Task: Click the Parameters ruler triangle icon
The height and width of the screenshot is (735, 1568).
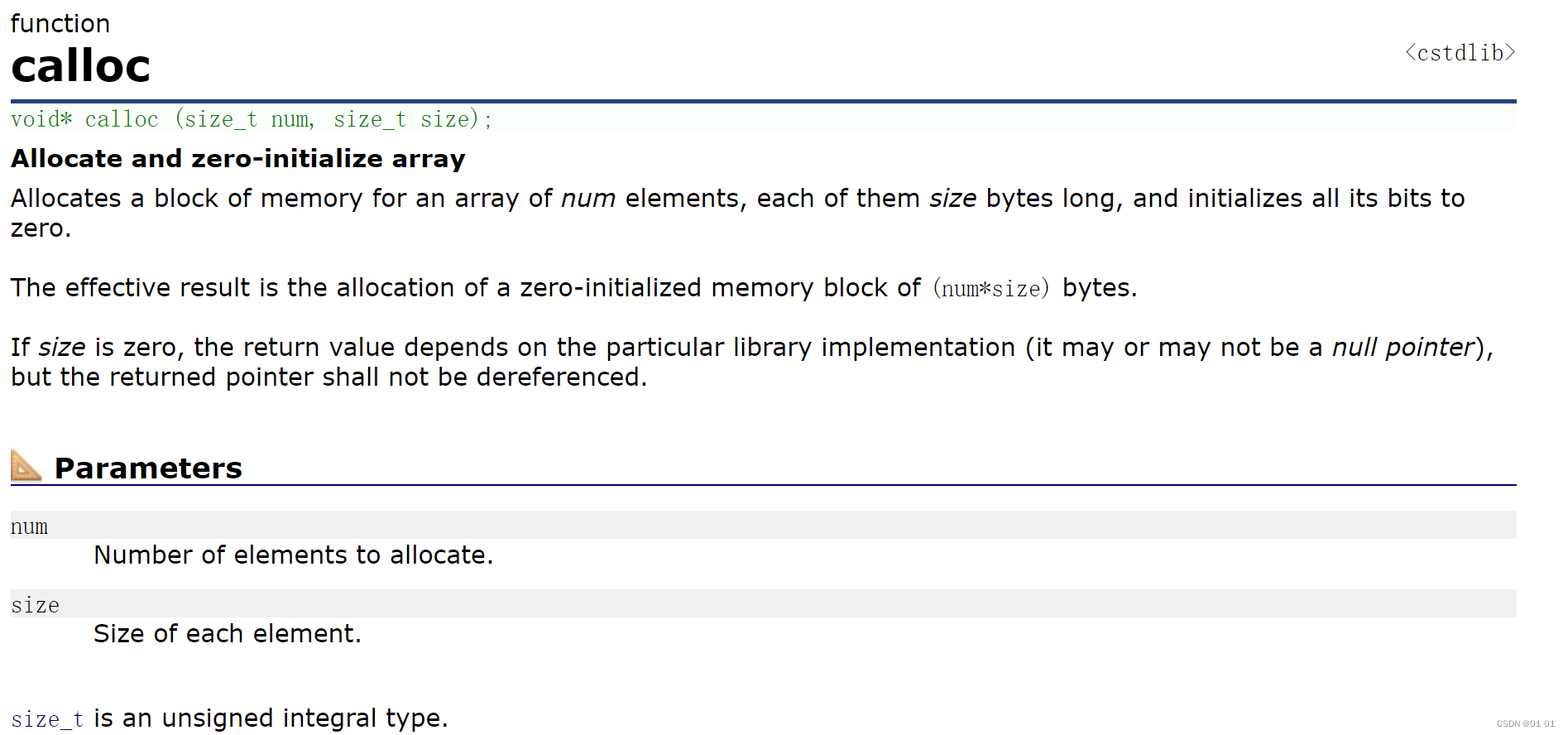Action: (x=26, y=465)
